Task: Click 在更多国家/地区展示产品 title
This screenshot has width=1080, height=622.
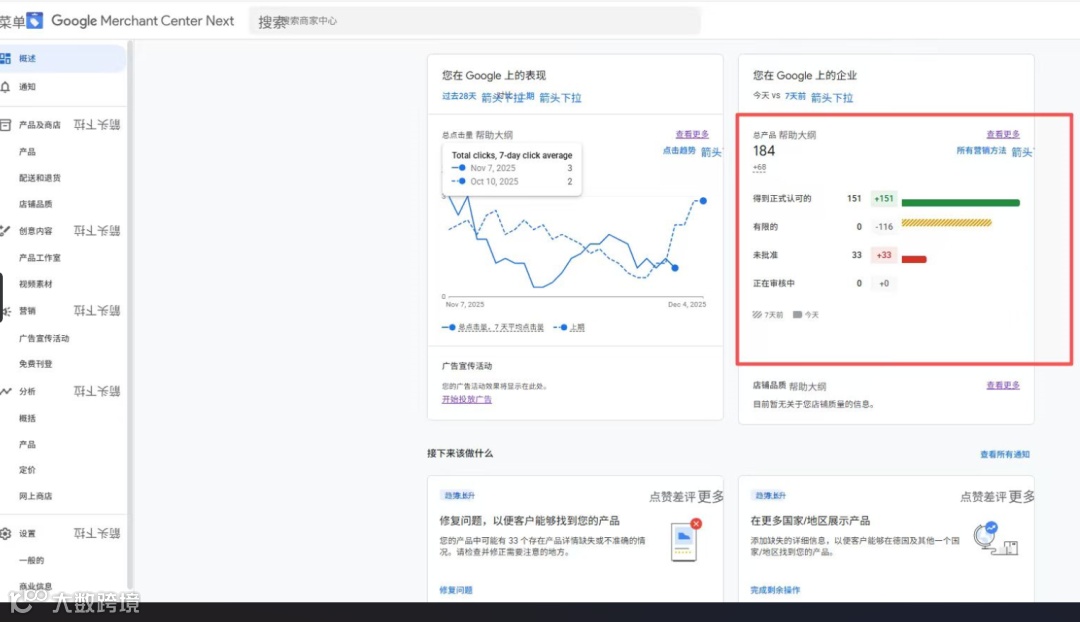Action: 810,521
